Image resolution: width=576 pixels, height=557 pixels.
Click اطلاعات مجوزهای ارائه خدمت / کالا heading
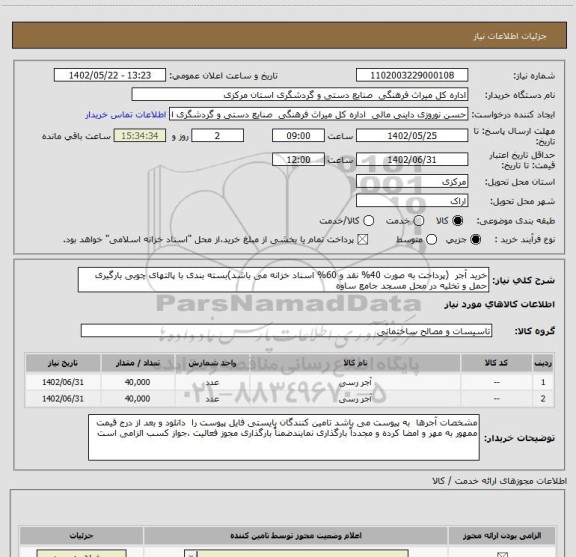[x=500, y=481]
